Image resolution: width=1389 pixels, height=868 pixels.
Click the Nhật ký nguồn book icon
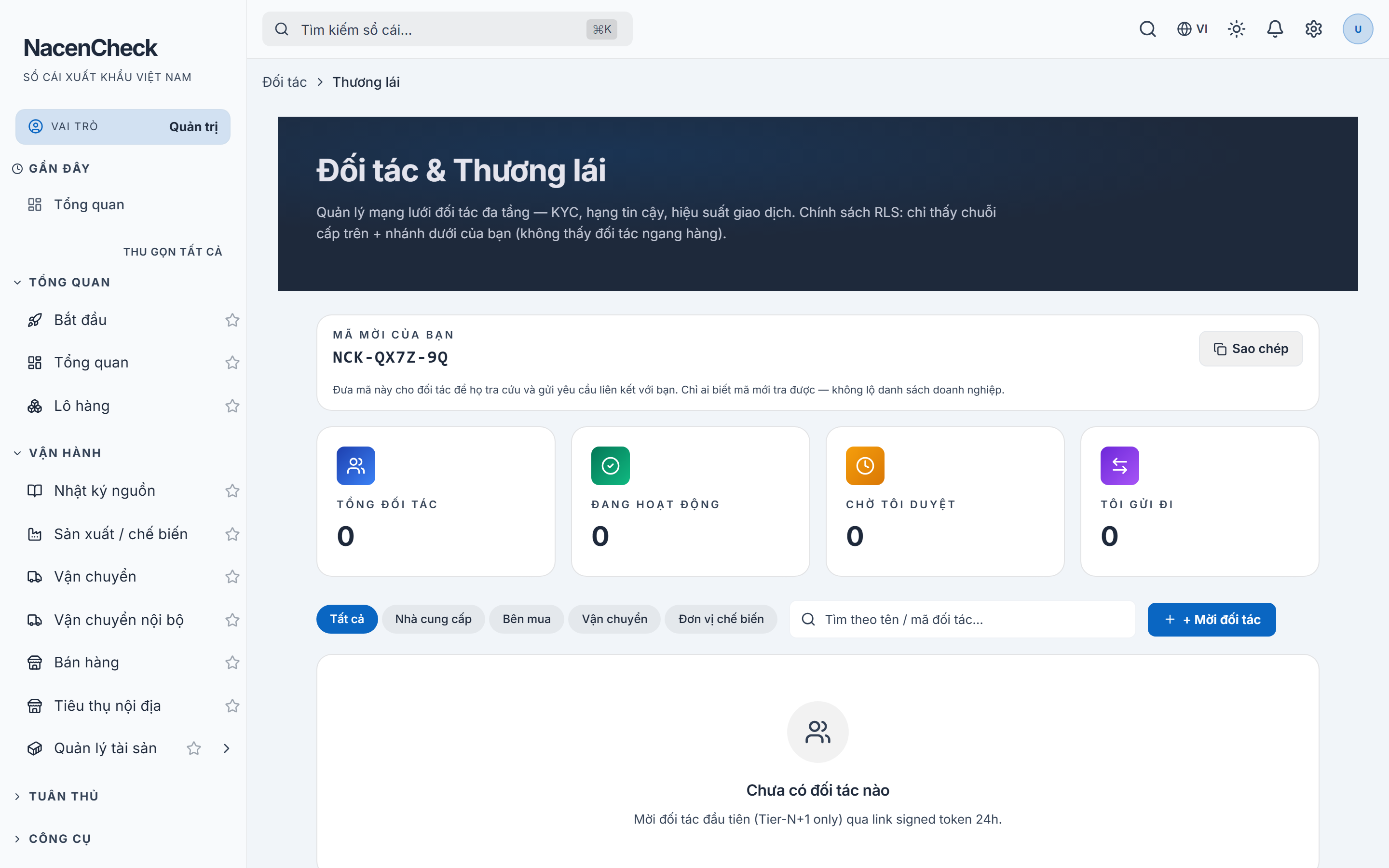point(35,491)
